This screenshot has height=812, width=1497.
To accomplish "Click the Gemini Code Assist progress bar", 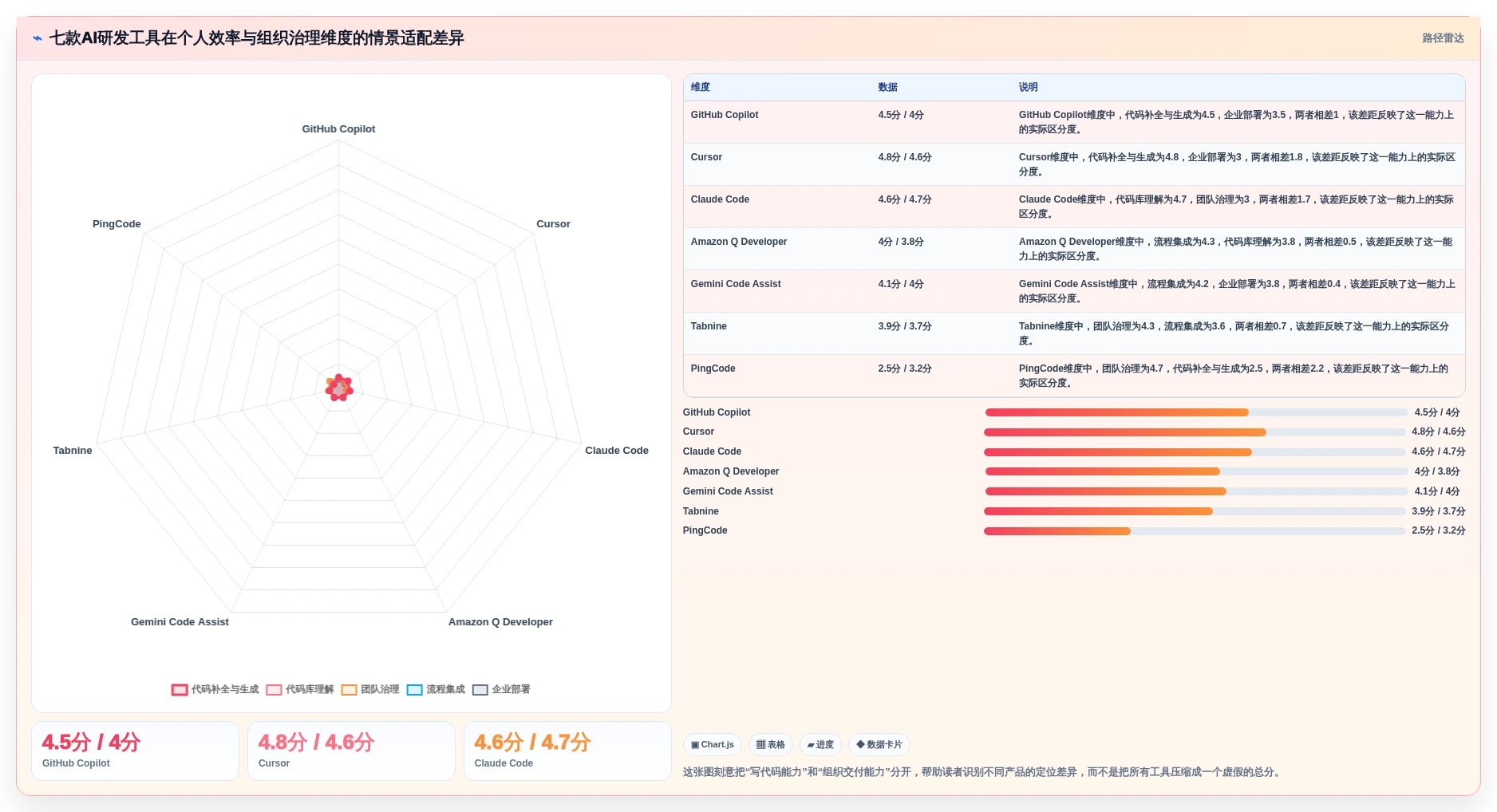I will pos(1196,491).
